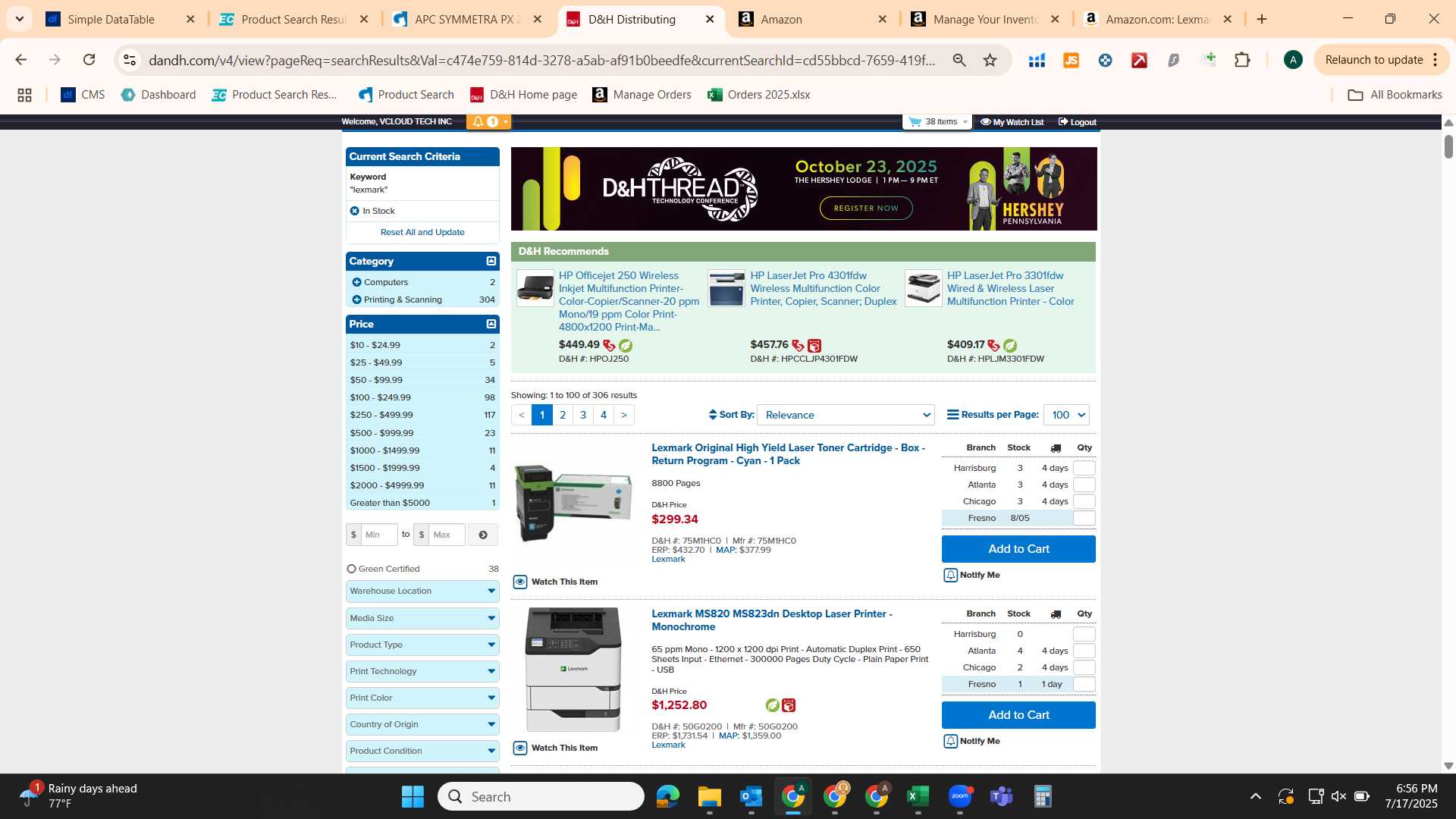Open the Sort By Relevance dropdown

(847, 415)
